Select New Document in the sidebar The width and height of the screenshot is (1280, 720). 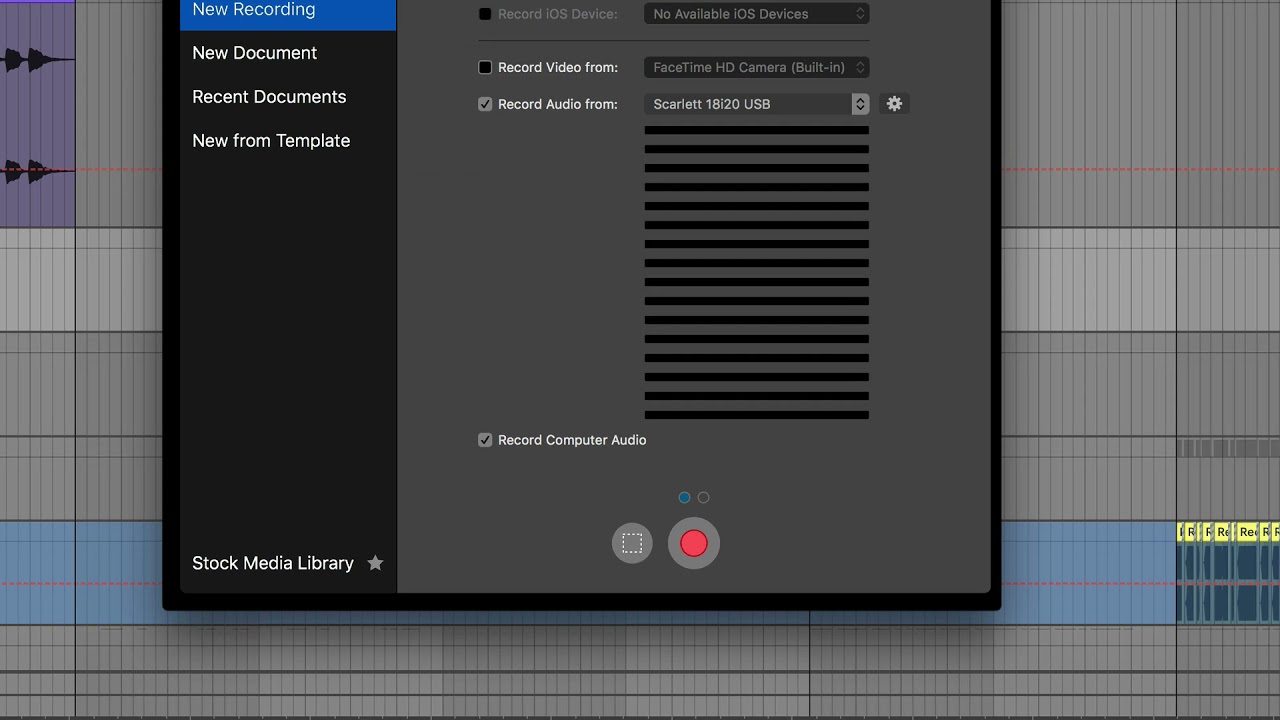point(254,53)
